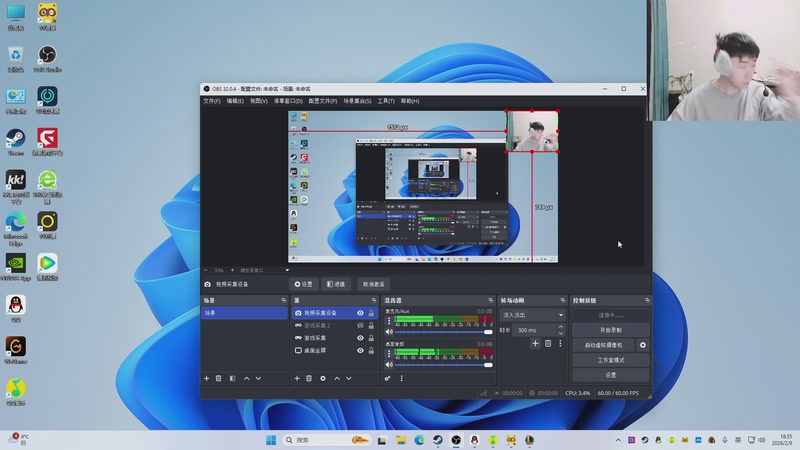Open advanced audio properties gears icon

point(388,379)
